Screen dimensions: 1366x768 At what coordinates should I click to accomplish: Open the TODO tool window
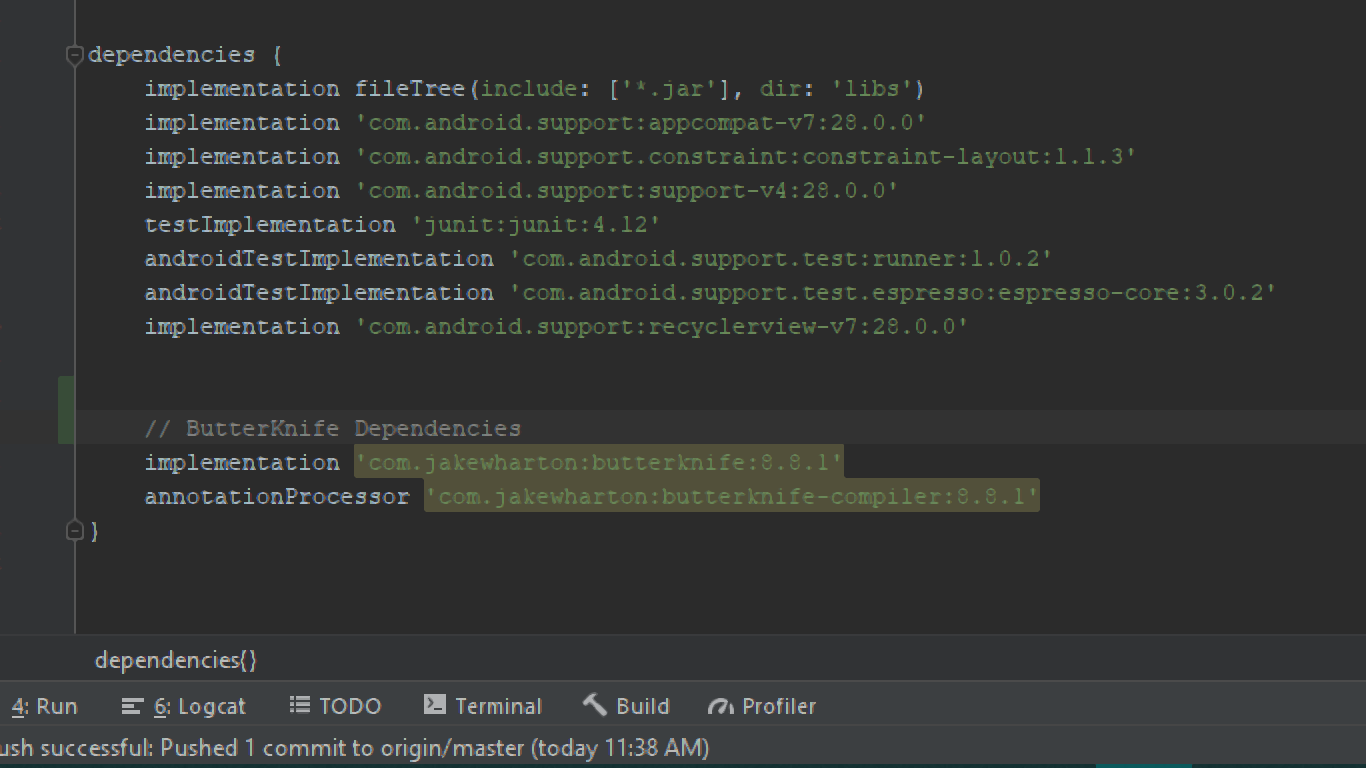coord(335,706)
